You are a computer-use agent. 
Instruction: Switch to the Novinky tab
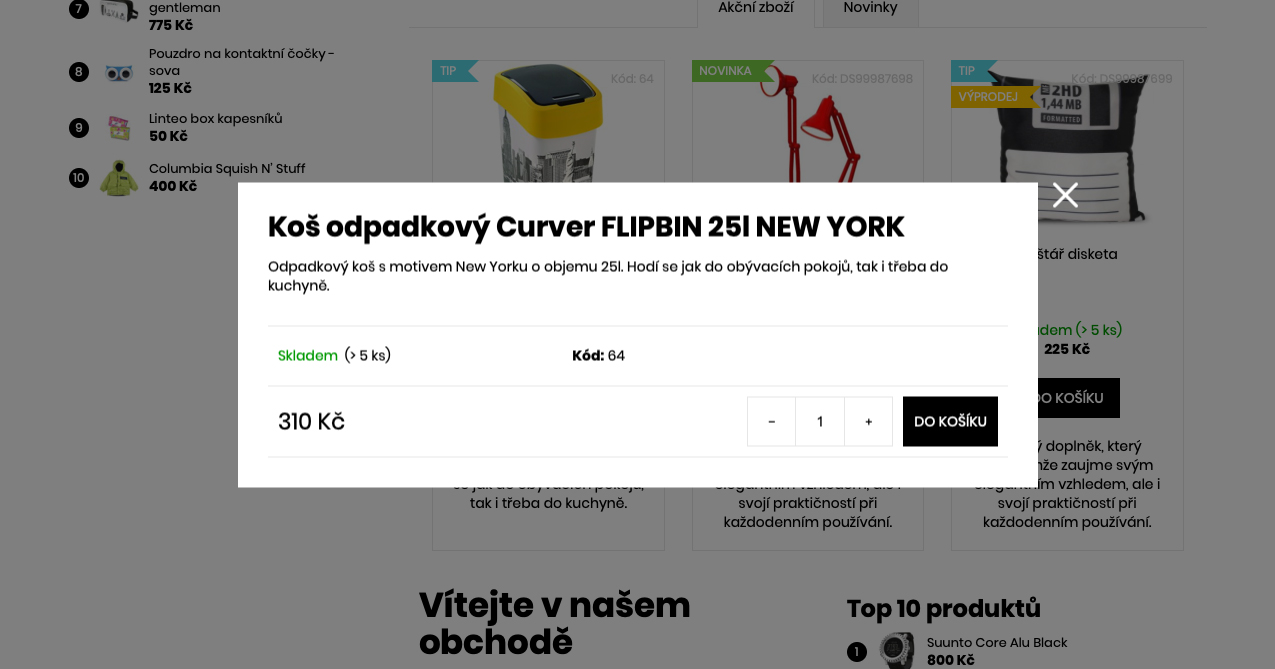pyautogui.click(x=870, y=8)
